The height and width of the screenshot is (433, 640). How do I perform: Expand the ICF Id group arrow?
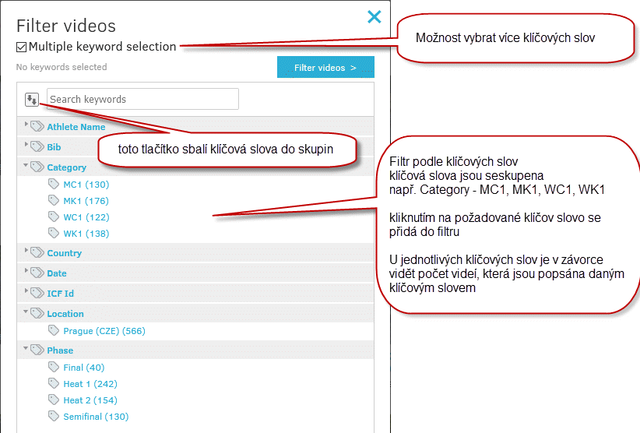click(26, 291)
